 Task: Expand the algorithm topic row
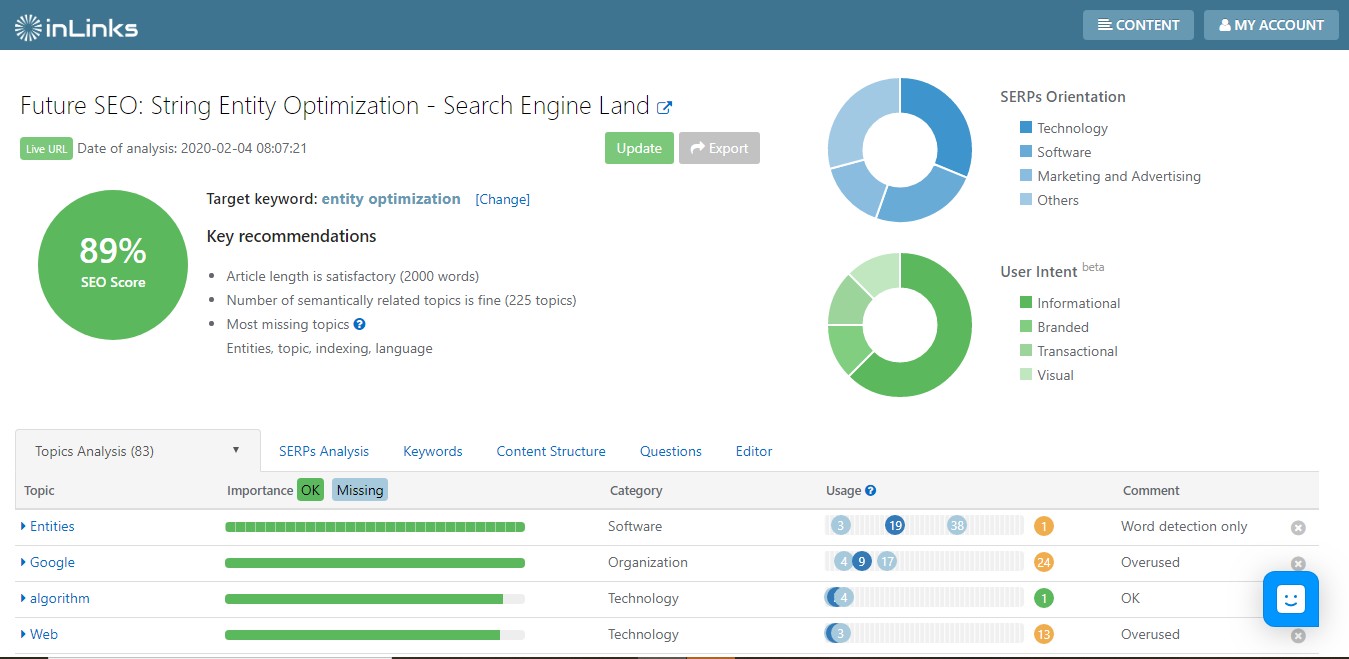(x=55, y=598)
